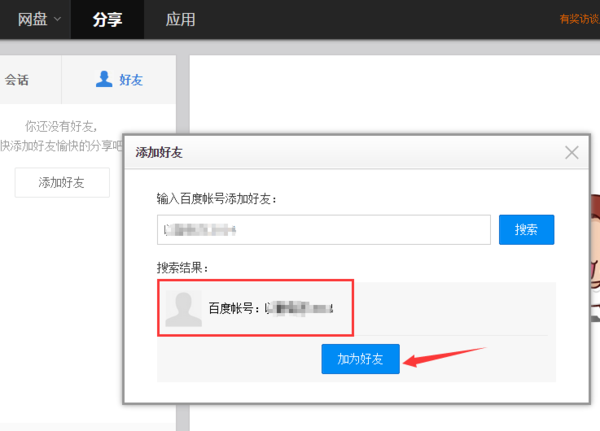
Task: Open the 应用 tab
Action: click(180, 19)
